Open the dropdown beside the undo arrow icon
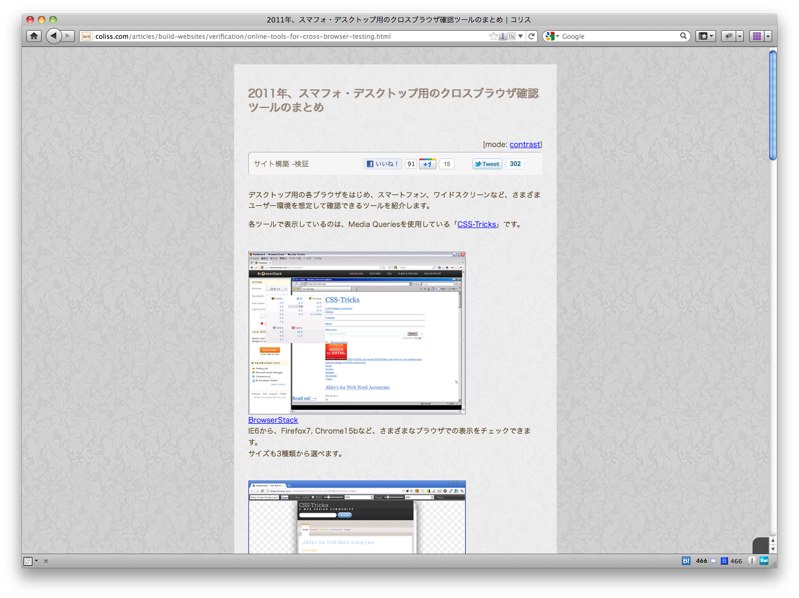This screenshot has height=598, width=799. click(x=740, y=36)
